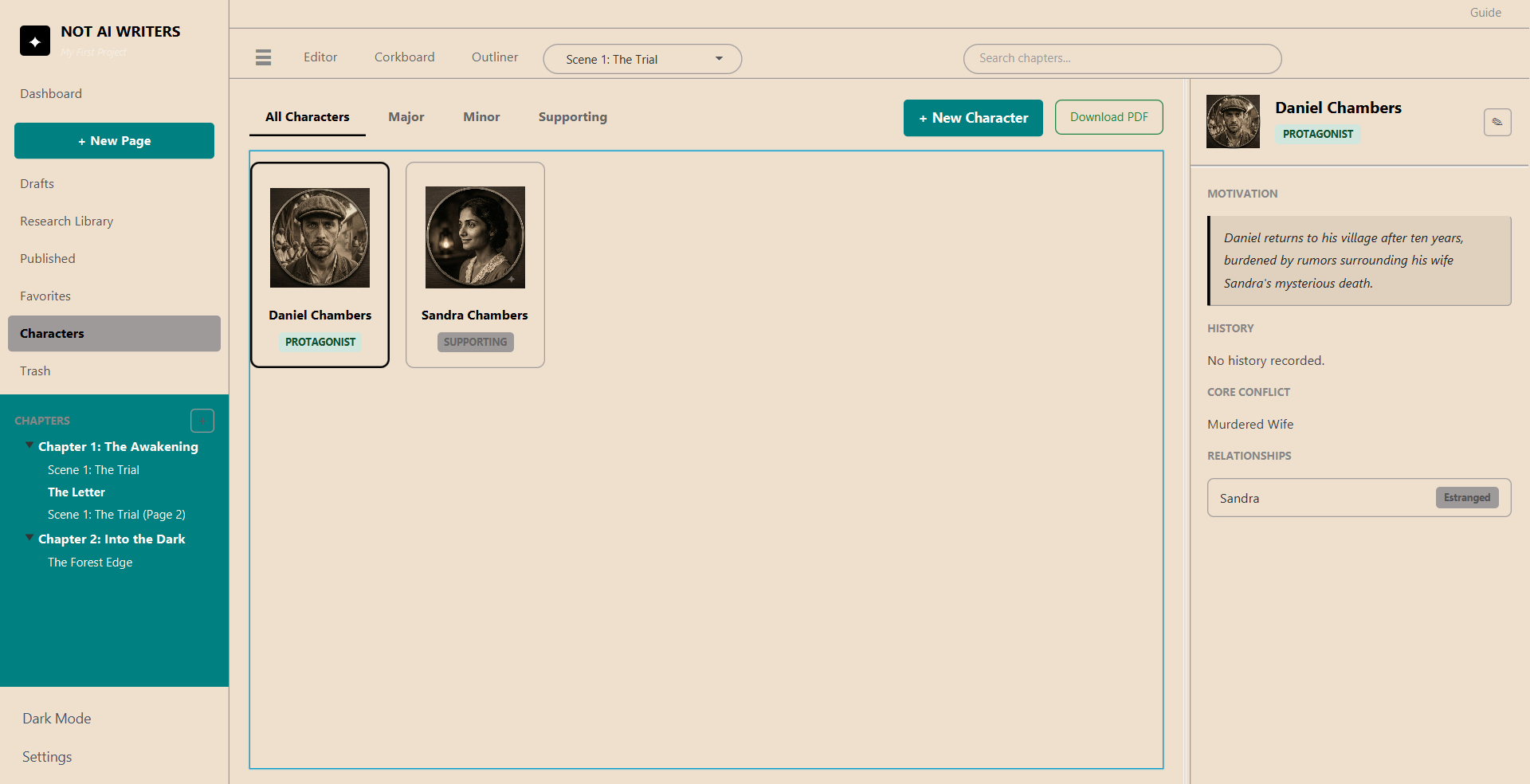Click the Download PDF button

click(1109, 117)
